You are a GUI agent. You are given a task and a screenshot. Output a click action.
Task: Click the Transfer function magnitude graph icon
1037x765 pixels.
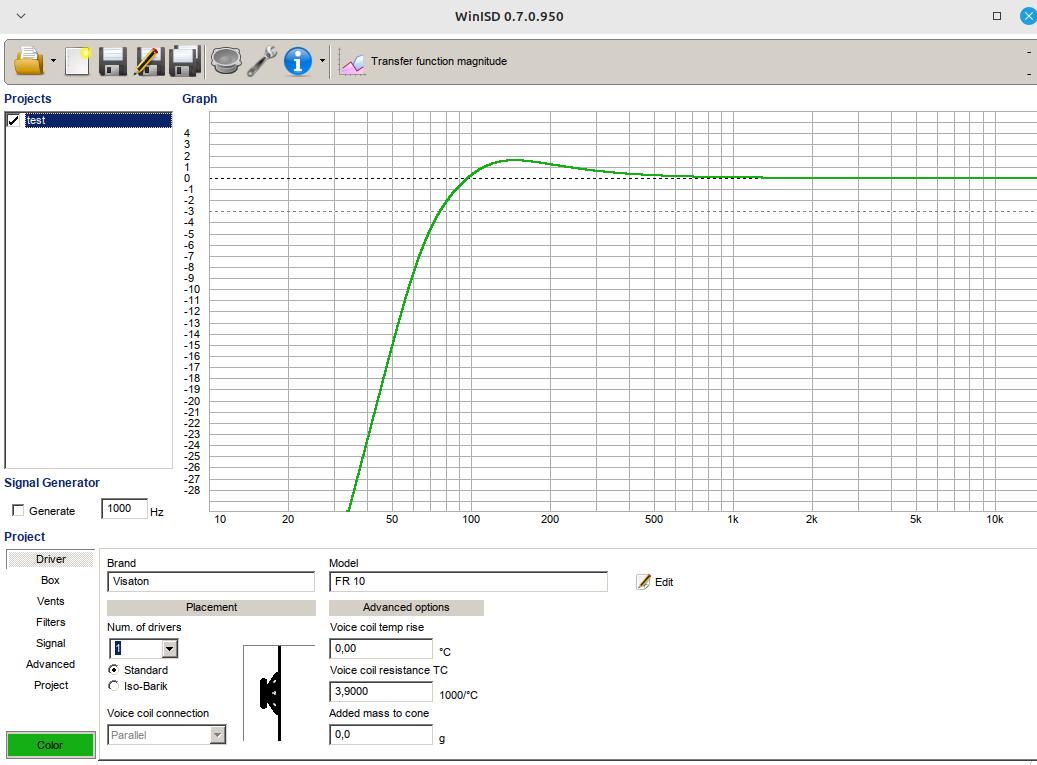coord(352,61)
